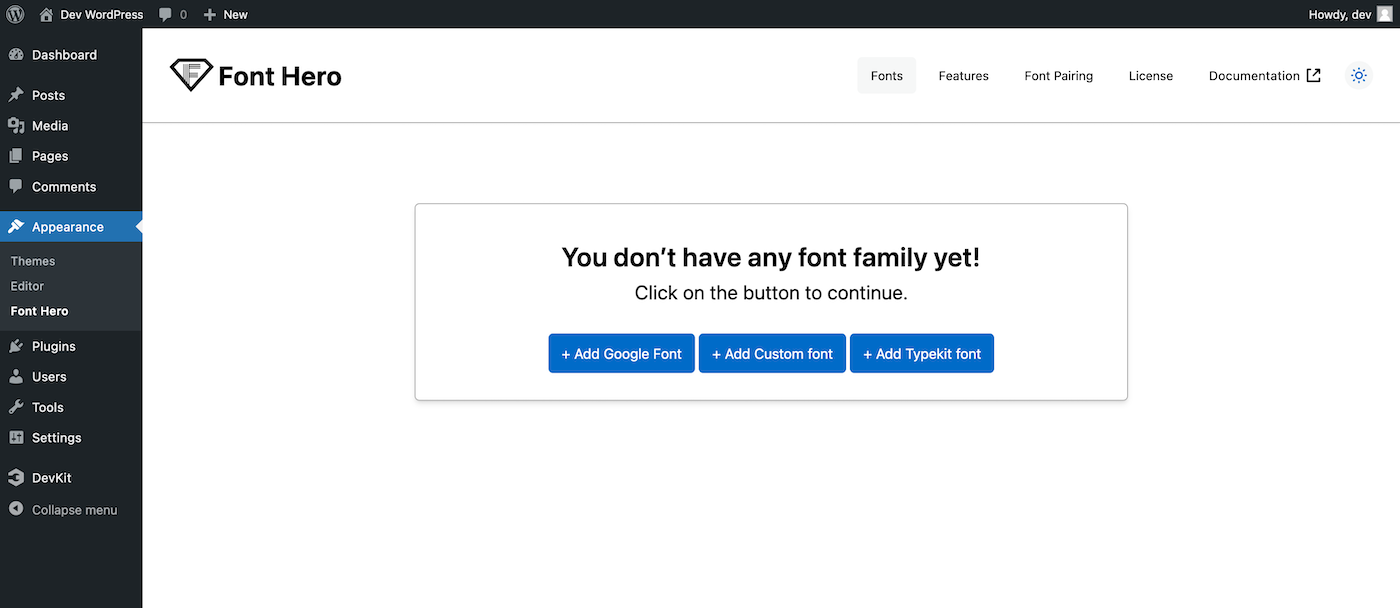The height and width of the screenshot is (608, 1400).
Task: Click the Media icon in sidebar
Action: click(x=16, y=126)
